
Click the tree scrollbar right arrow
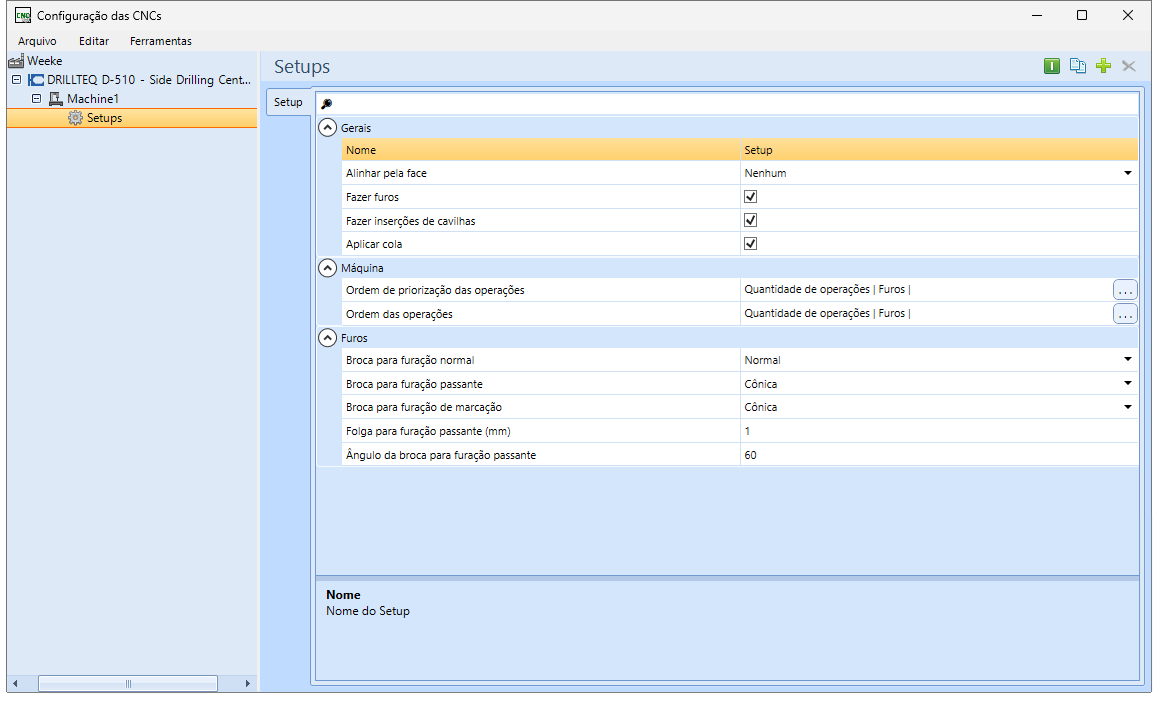coord(247,684)
